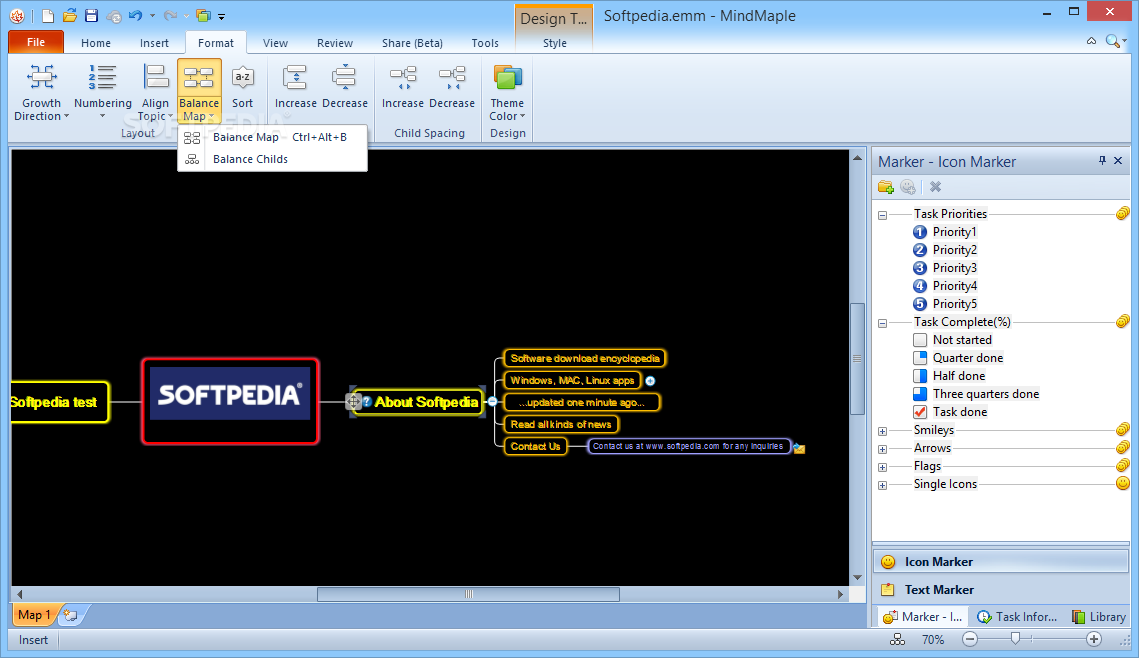Select the Priority1 marker icon
Viewport: 1139px width, 658px height.
pos(920,232)
